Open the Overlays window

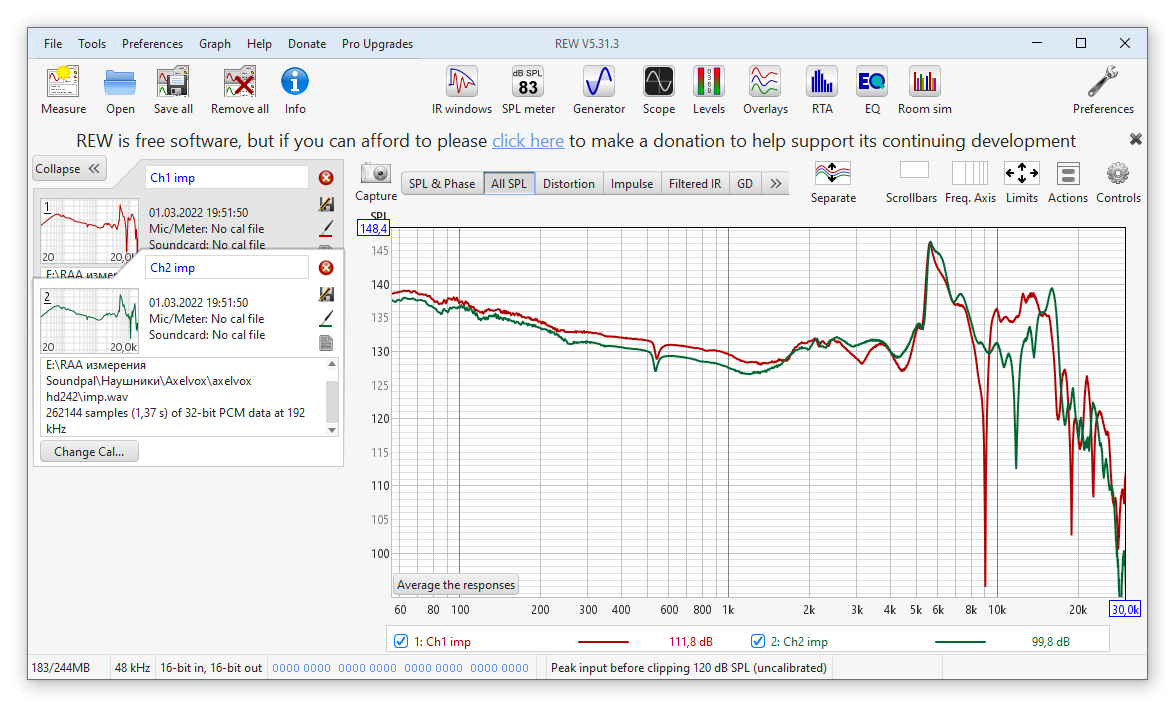[765, 82]
